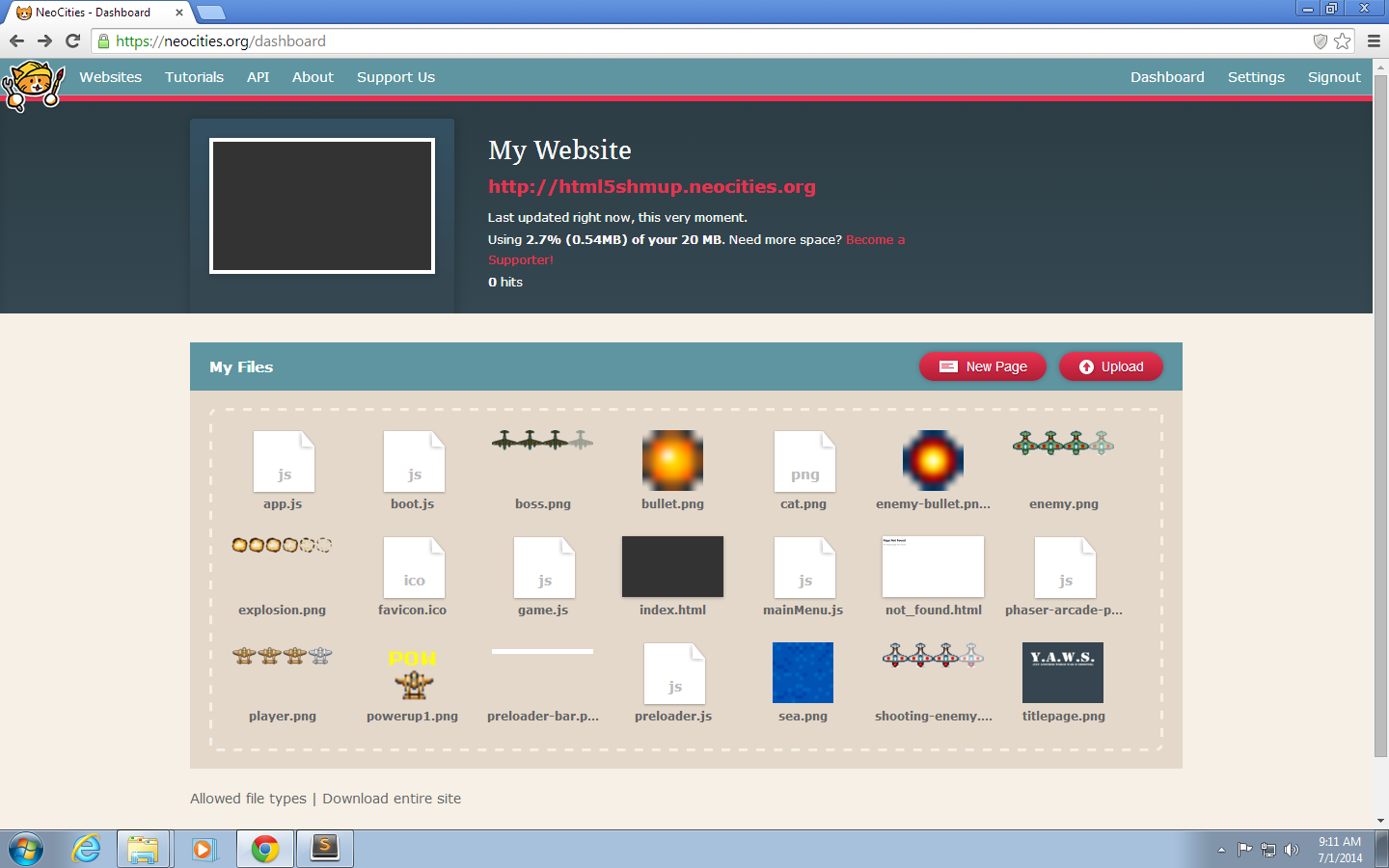This screenshot has width=1389, height=868.
Task: Launch Internet Explorer from the taskbar
Action: (x=86, y=849)
